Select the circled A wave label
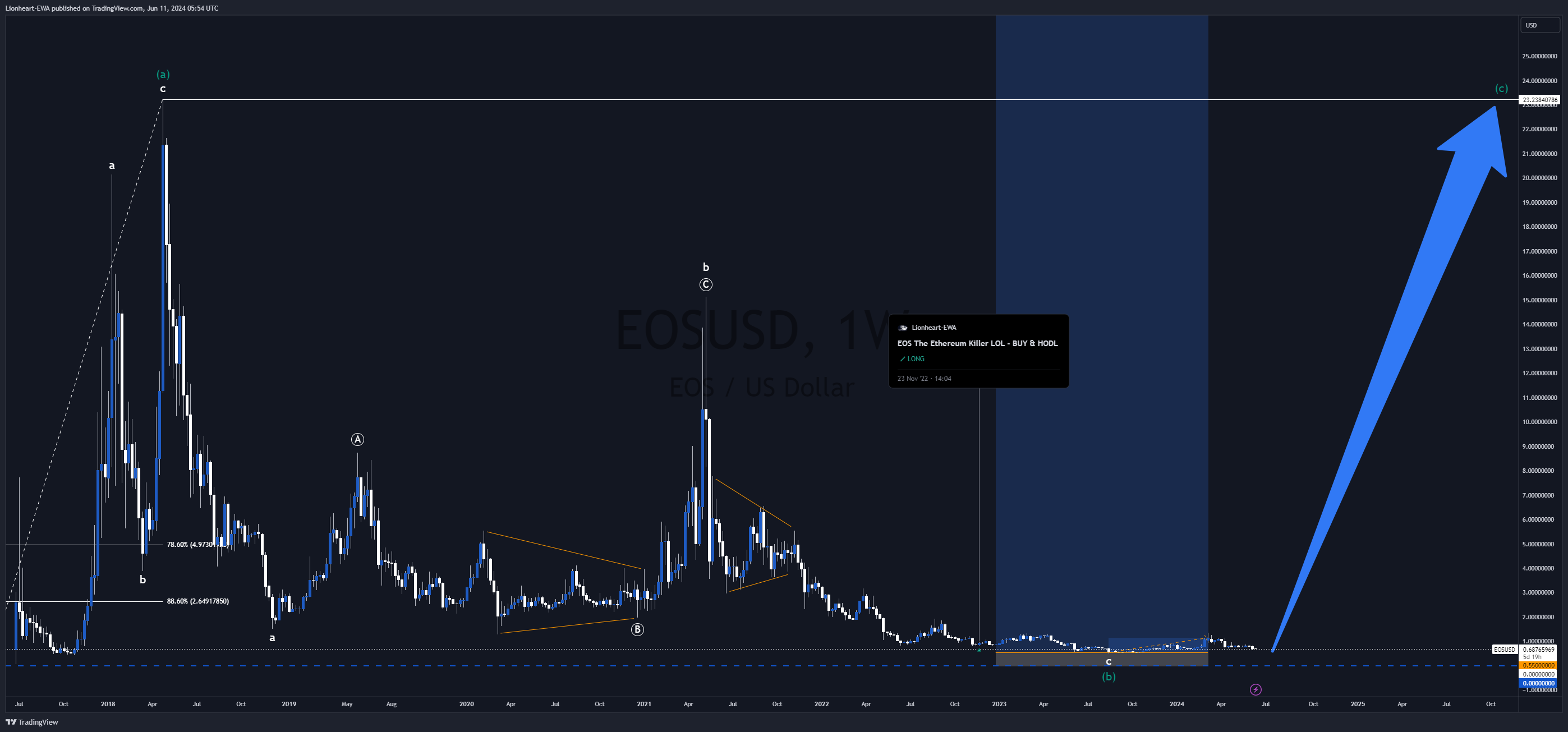This screenshot has height=732, width=1568. point(357,439)
